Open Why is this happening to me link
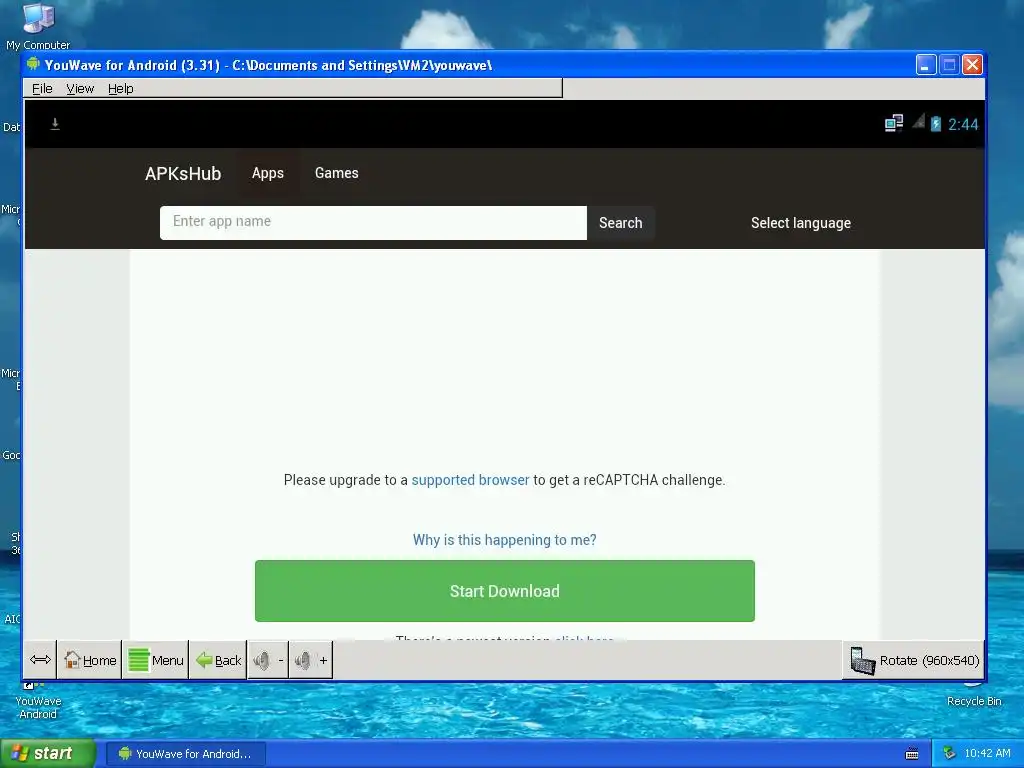The height and width of the screenshot is (768, 1024). coord(504,540)
